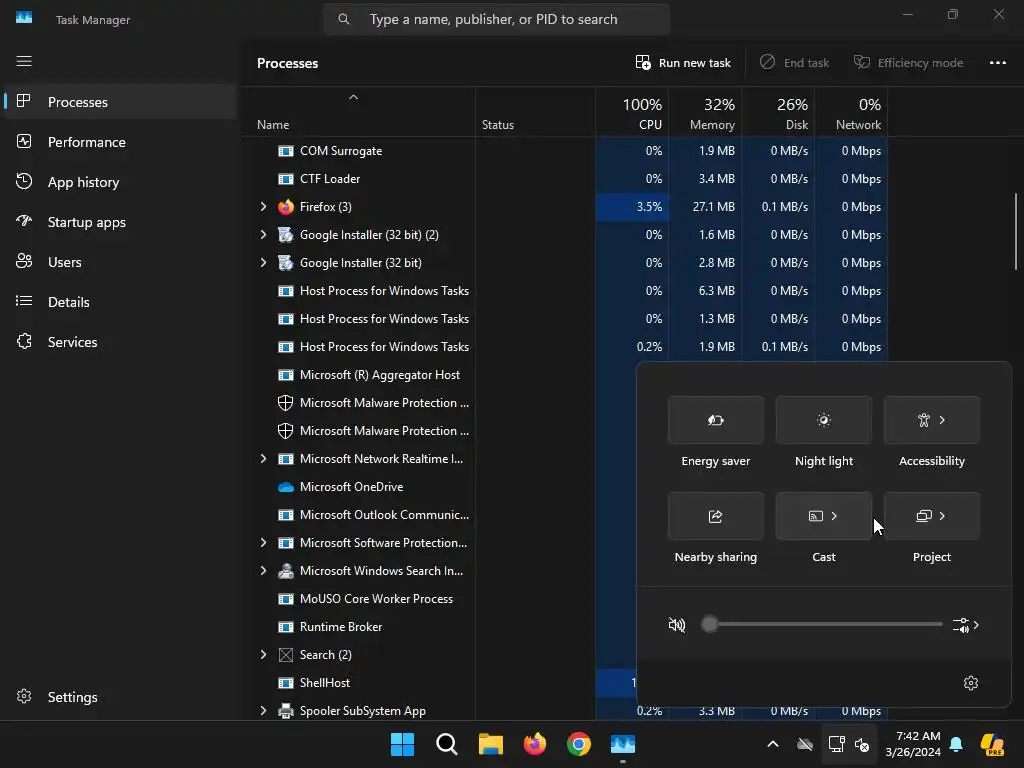Expand Microsoft Windows Search Indexer
The height and width of the screenshot is (768, 1024).
coord(263,571)
